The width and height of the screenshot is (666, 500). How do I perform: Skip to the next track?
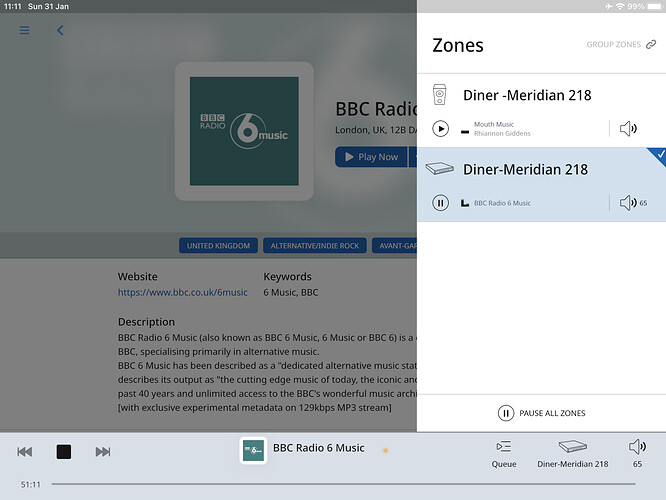click(x=103, y=452)
